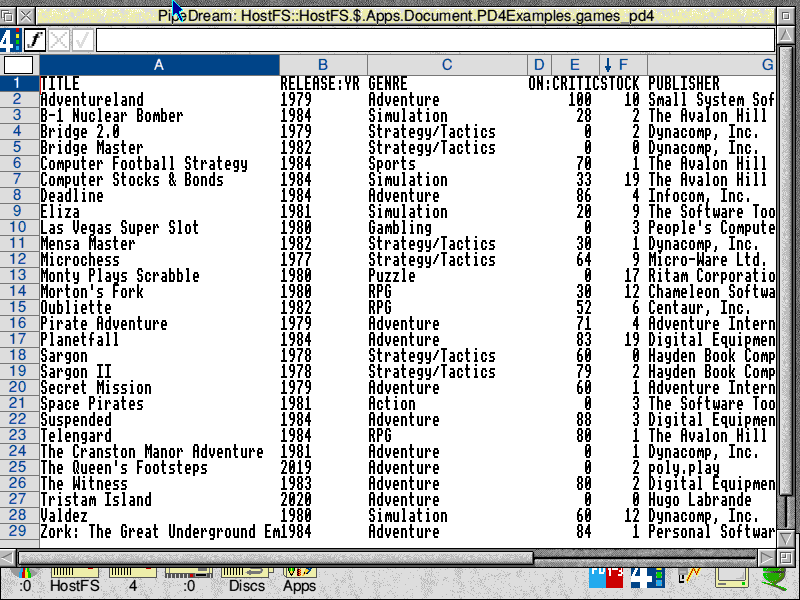Select column C header
Viewport: 800px width, 600px height.
tap(447, 65)
